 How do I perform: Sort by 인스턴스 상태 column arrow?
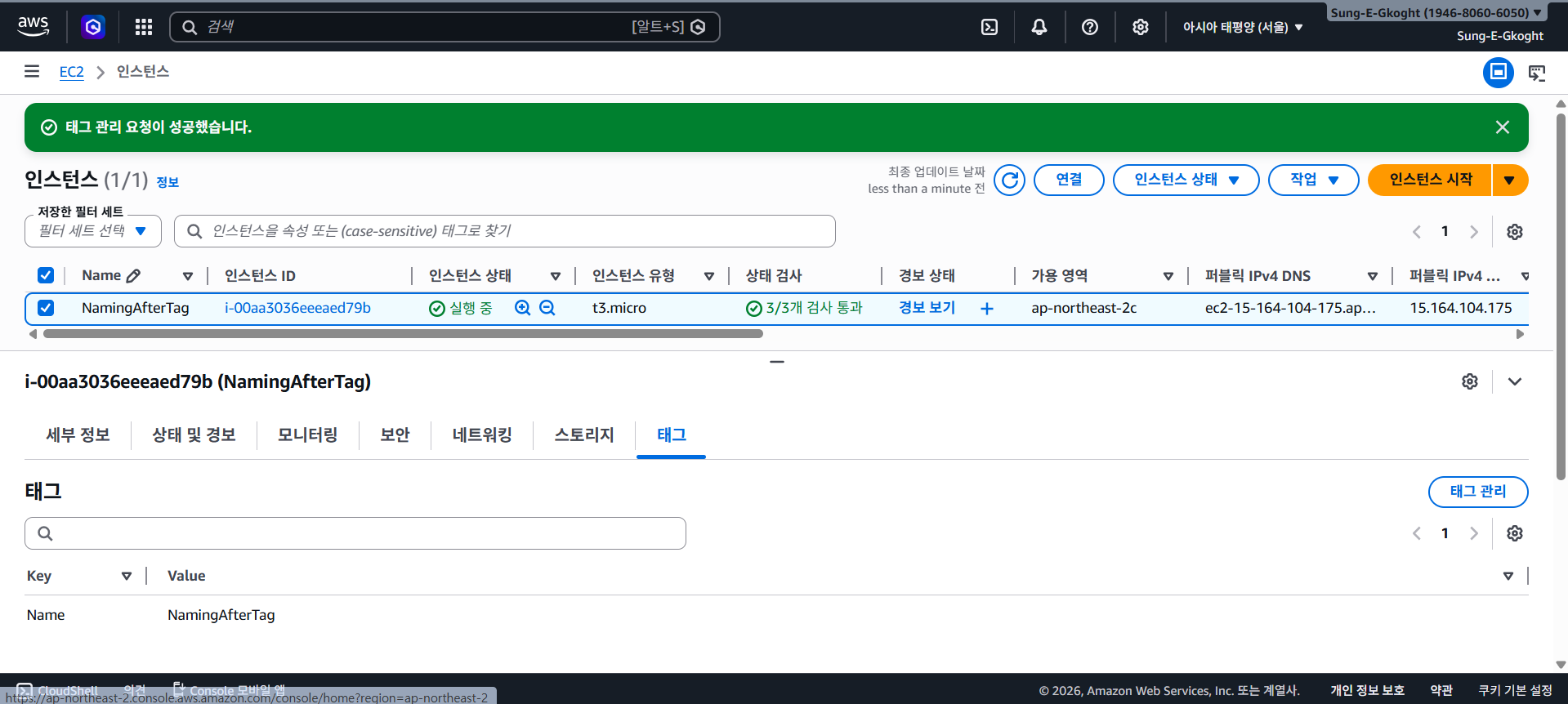click(x=556, y=276)
